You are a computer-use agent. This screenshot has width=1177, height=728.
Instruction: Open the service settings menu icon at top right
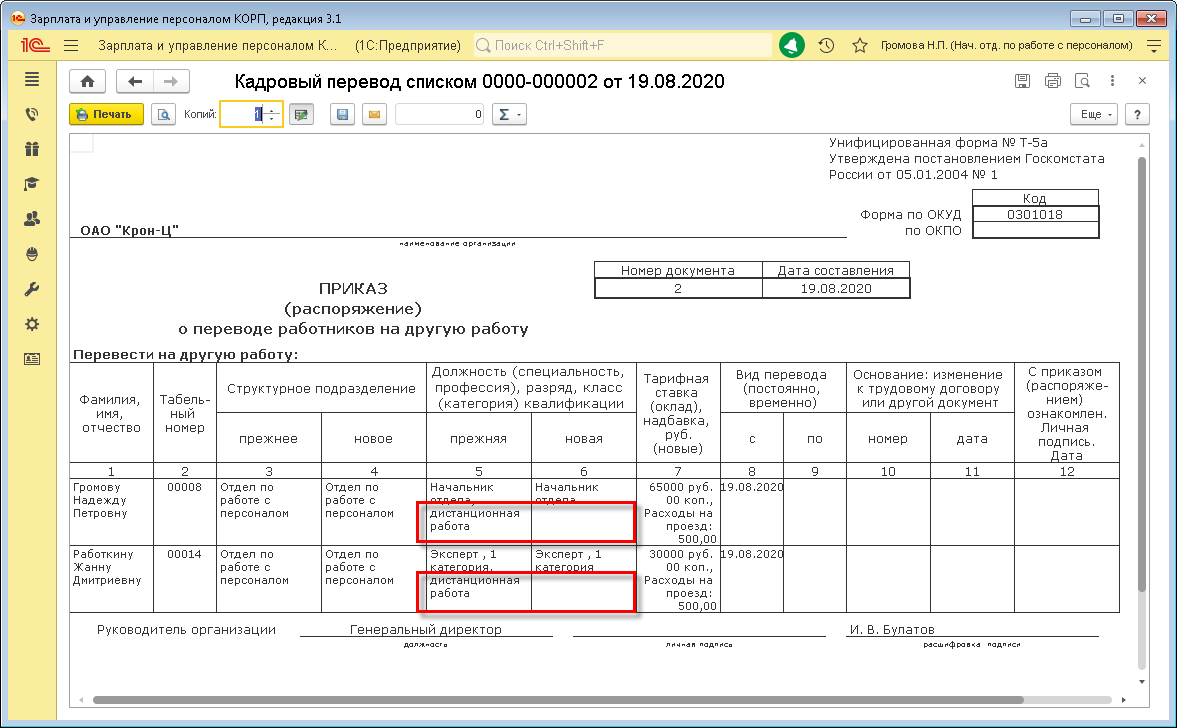(1154, 46)
